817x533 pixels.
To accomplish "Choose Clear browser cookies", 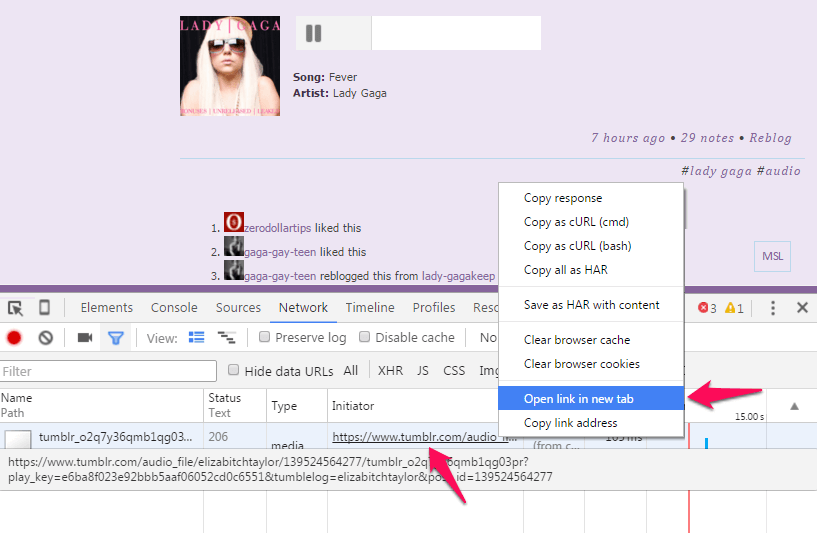I will click(591, 364).
